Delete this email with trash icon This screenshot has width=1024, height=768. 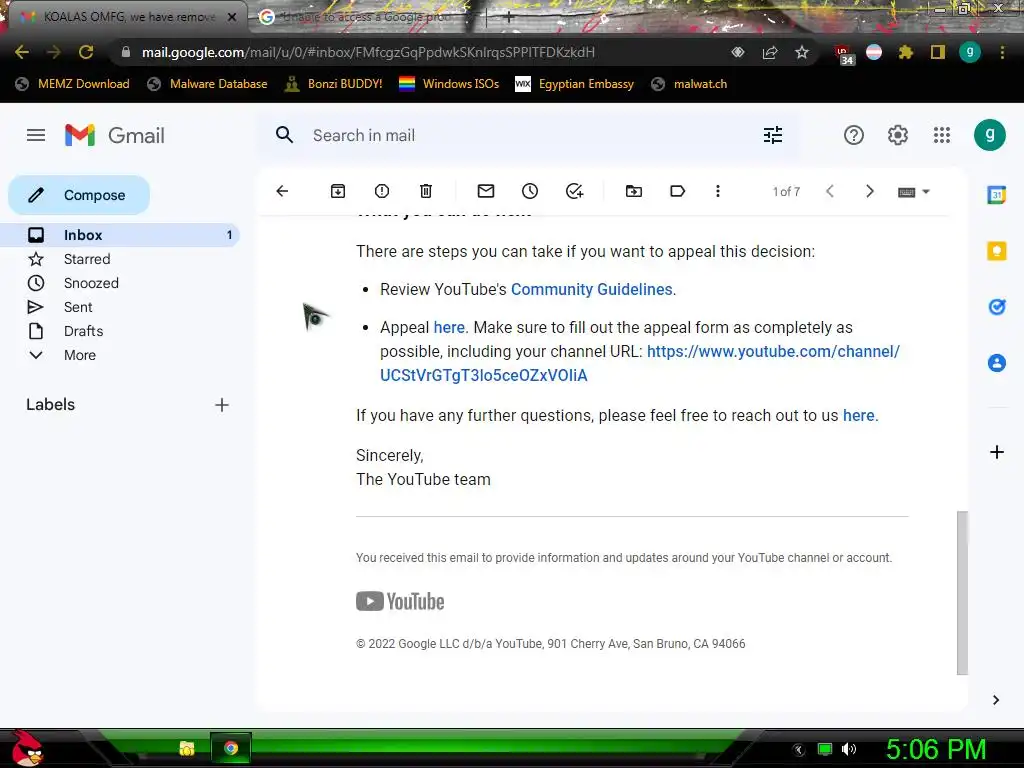tap(426, 191)
